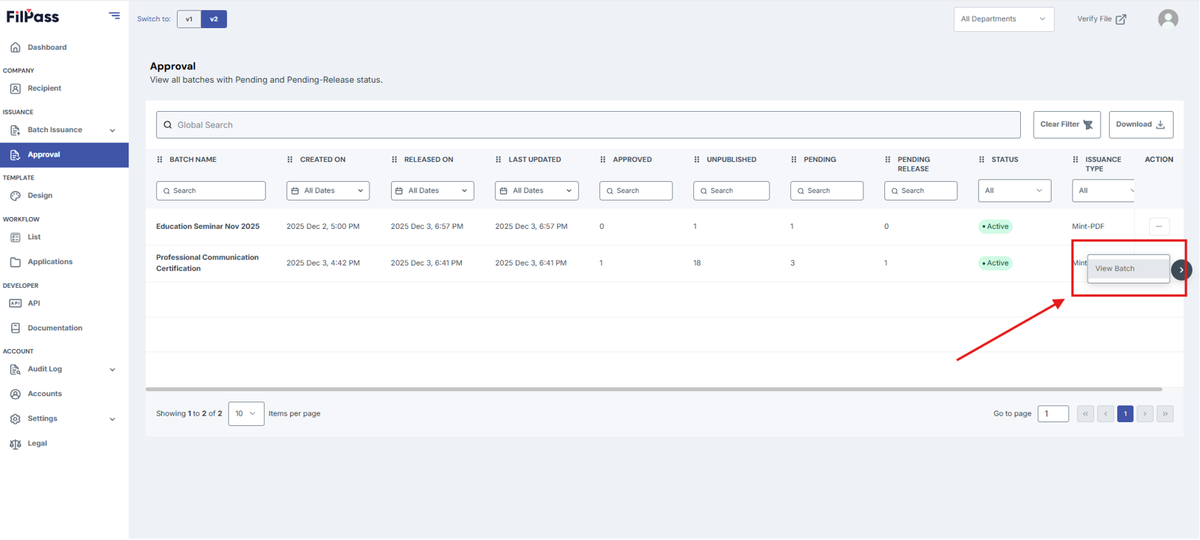Click Released On column drag handle icon
The height and width of the screenshot is (540, 1200).
pyautogui.click(x=394, y=160)
